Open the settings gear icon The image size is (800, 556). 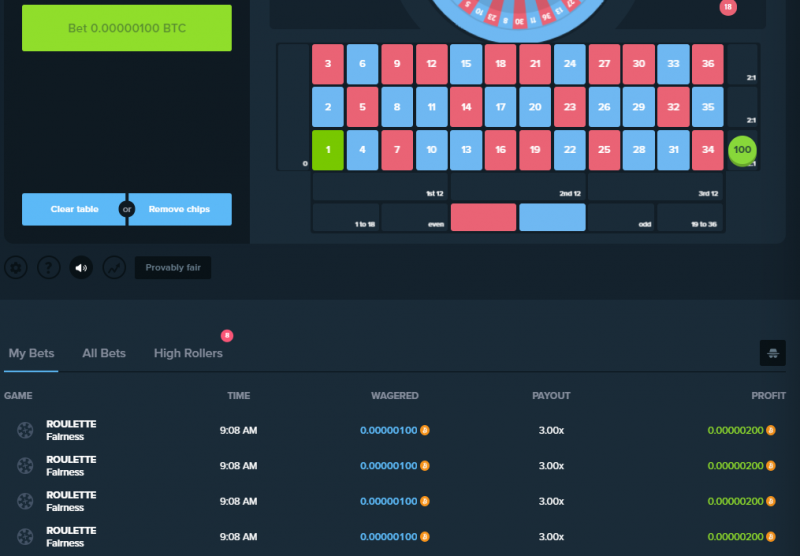[16, 267]
